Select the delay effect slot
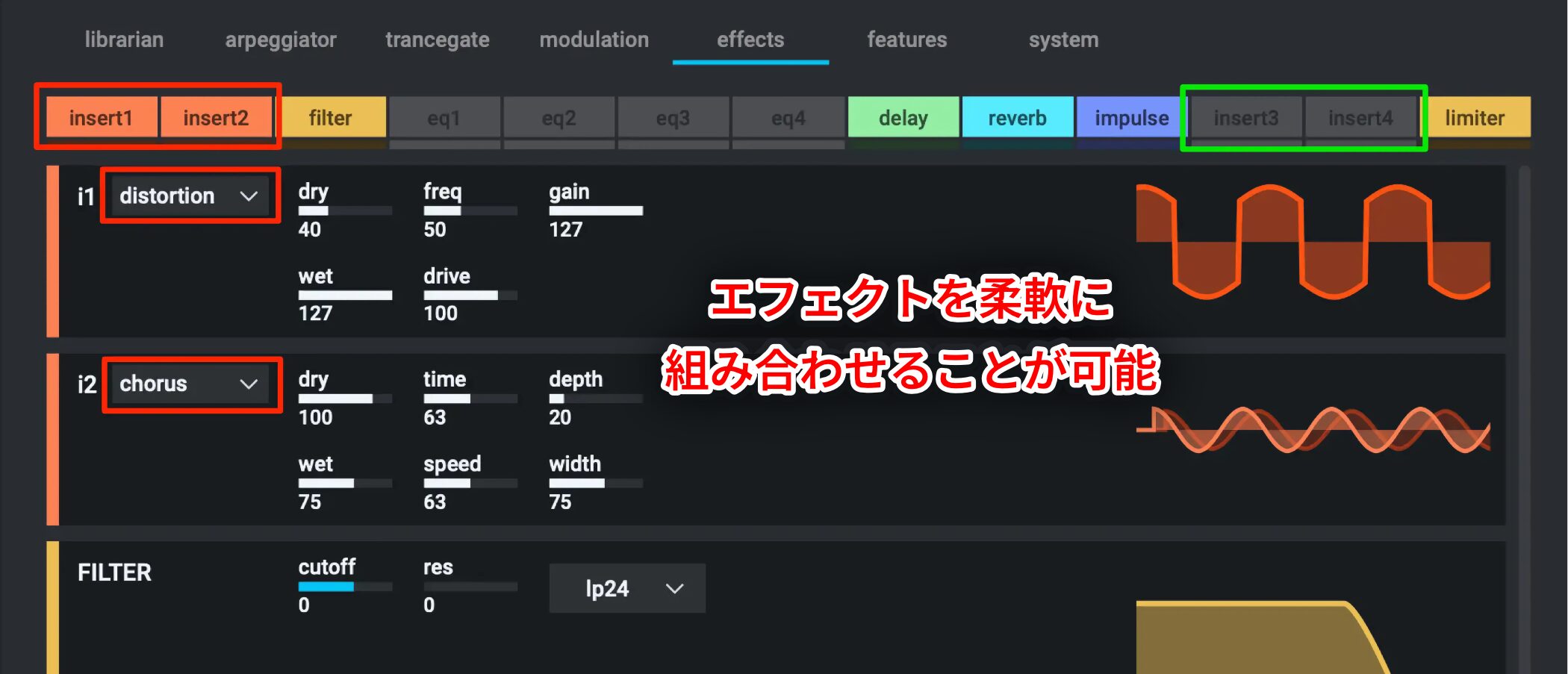Viewport: 1568px width, 674px height. 903,117
